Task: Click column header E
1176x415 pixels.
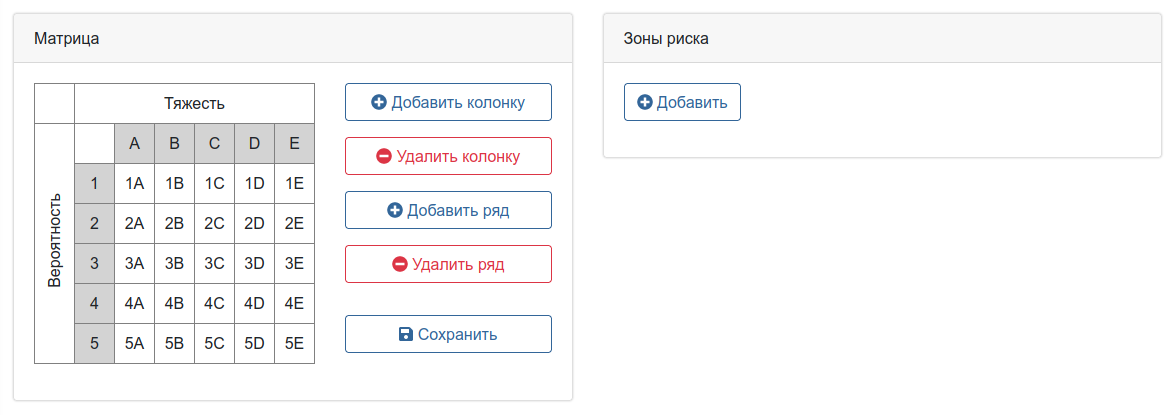Action: click(x=294, y=144)
